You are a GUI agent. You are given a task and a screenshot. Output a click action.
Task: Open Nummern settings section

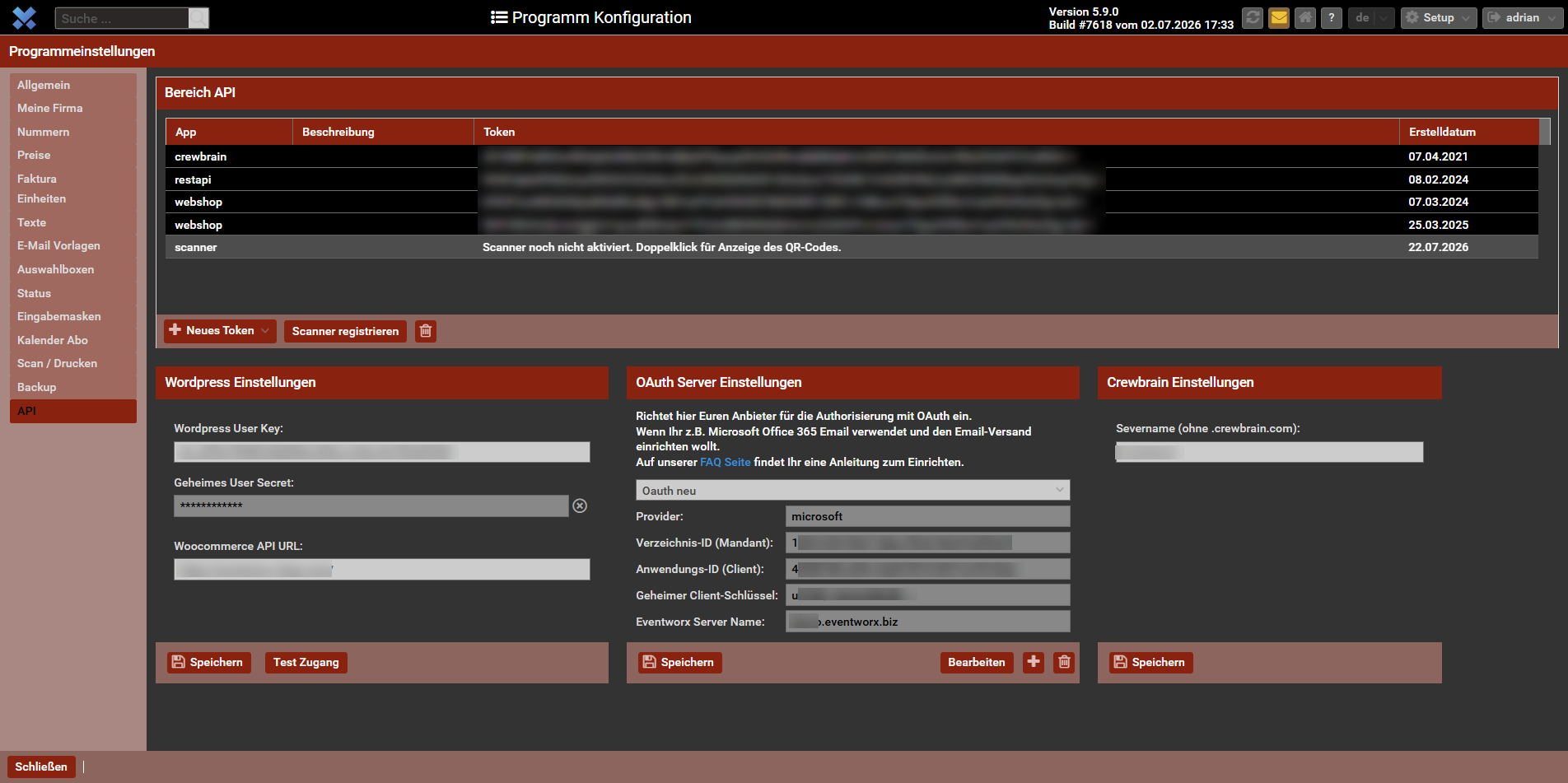pos(73,132)
